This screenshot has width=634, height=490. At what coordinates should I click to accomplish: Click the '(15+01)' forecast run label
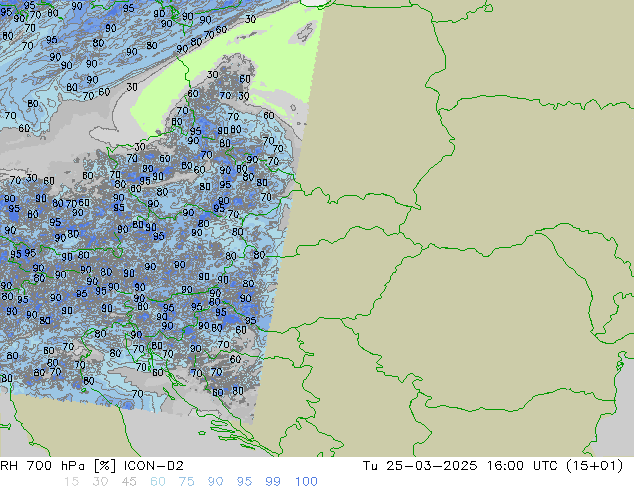click(x=594, y=466)
